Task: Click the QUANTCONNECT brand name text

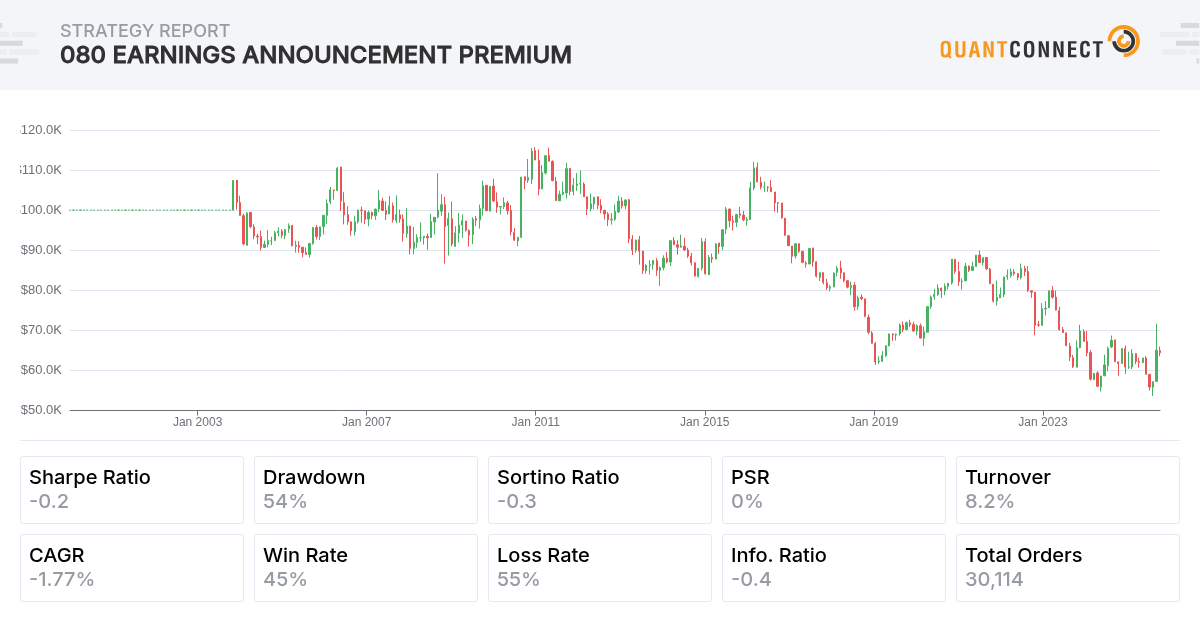Action: (x=1022, y=48)
